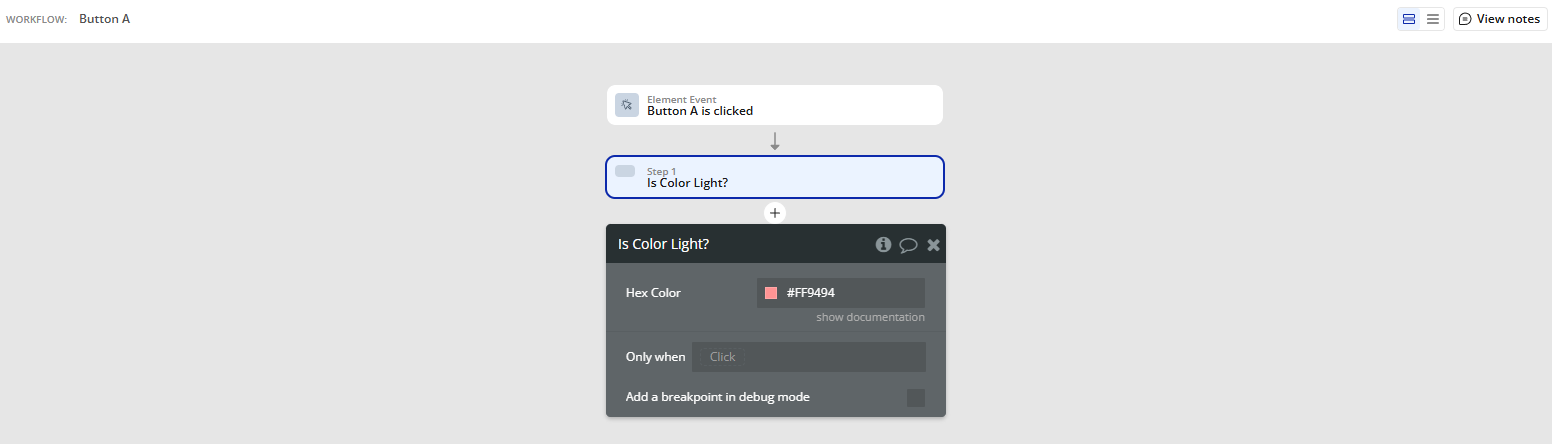Open the View notes panel
The height and width of the screenshot is (444, 1552).
1500,19
